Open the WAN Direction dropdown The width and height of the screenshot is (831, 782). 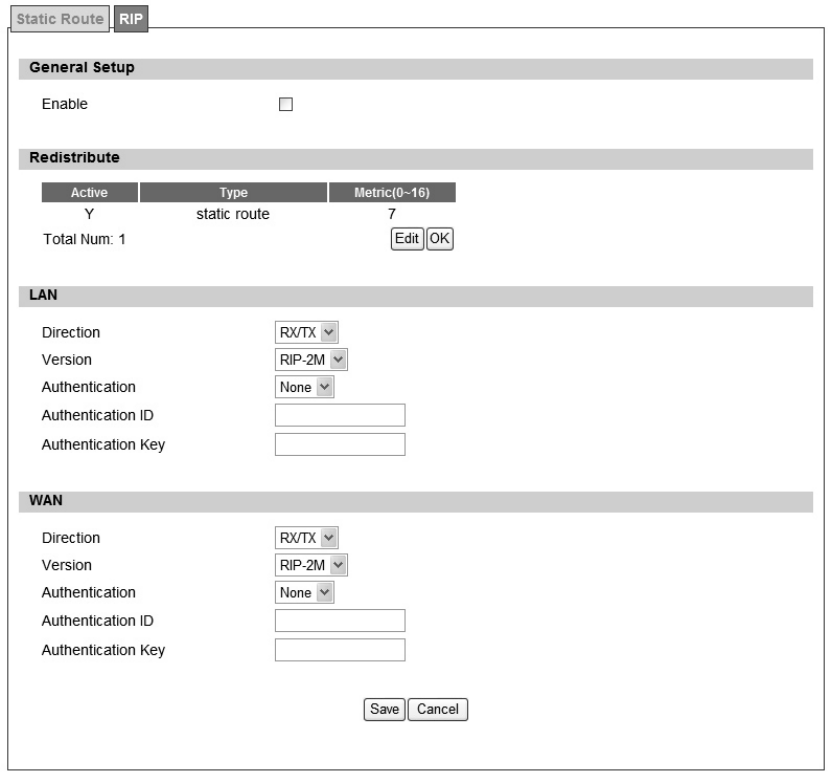click(306, 538)
